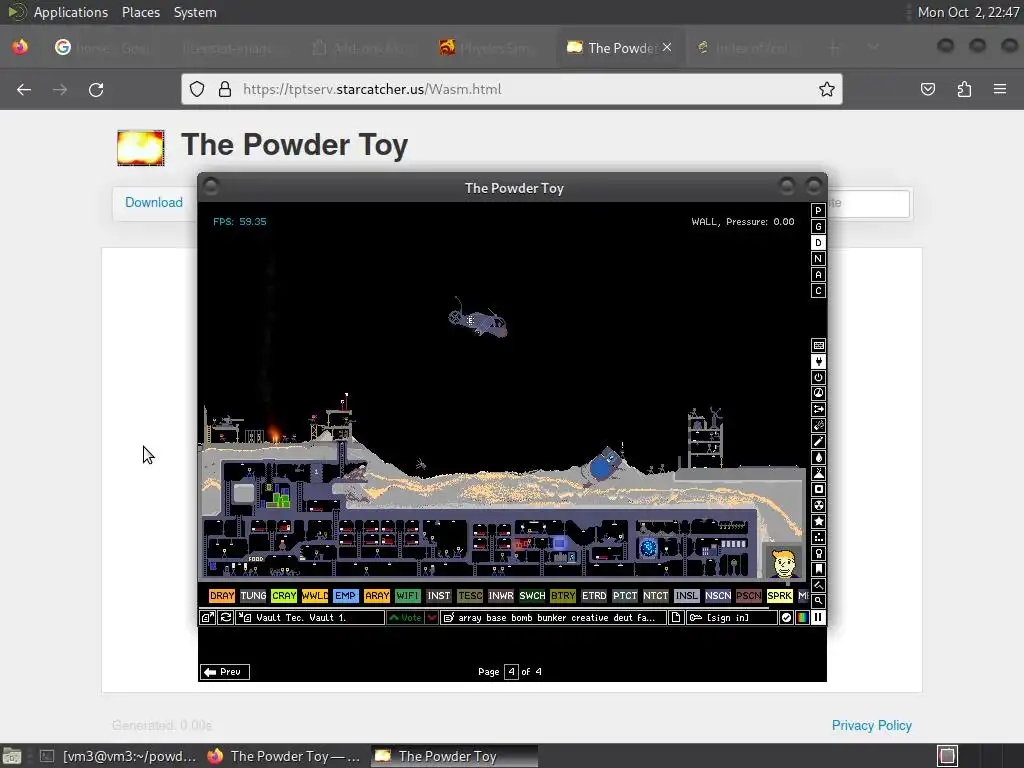Toggle the N display mode button
The image size is (1024, 768).
(x=818, y=259)
